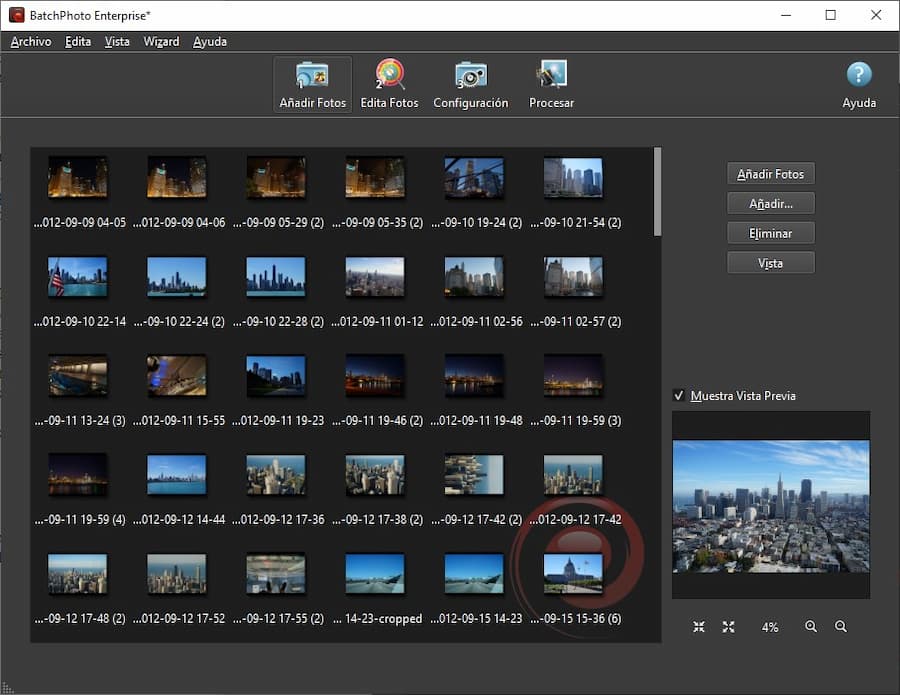Image resolution: width=900 pixels, height=695 pixels.
Task: Select thumbnail ...012-09-11 19-23
Action: click(x=276, y=376)
